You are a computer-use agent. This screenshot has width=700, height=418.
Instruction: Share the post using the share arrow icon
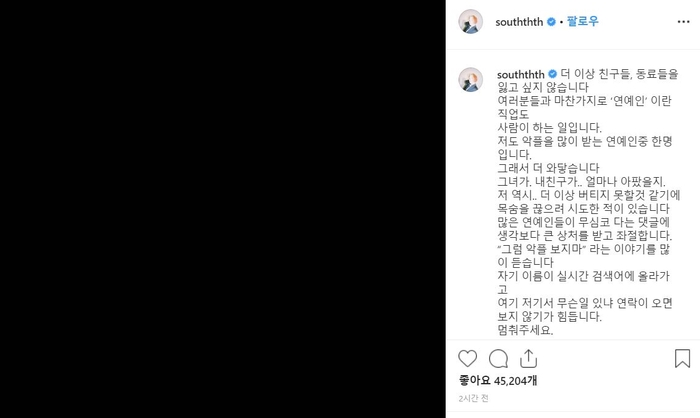tap(528, 359)
